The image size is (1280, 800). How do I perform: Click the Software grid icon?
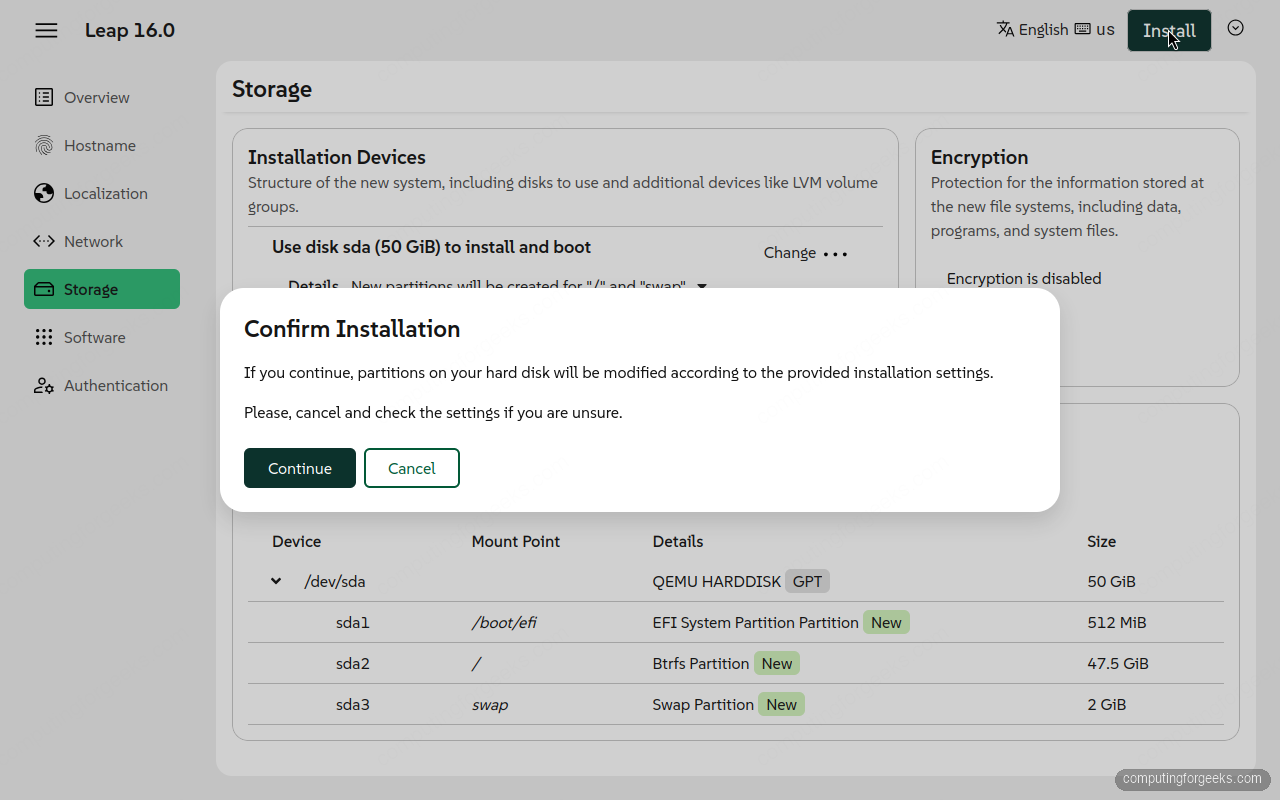click(x=44, y=337)
